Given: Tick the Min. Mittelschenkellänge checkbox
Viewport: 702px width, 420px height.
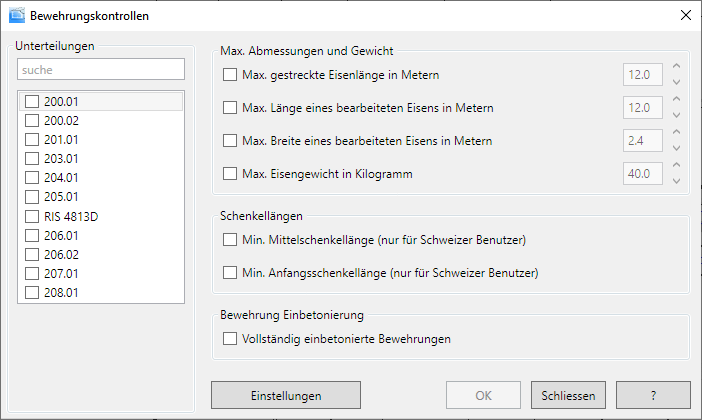Looking at the screenshot, I should coord(231,240).
